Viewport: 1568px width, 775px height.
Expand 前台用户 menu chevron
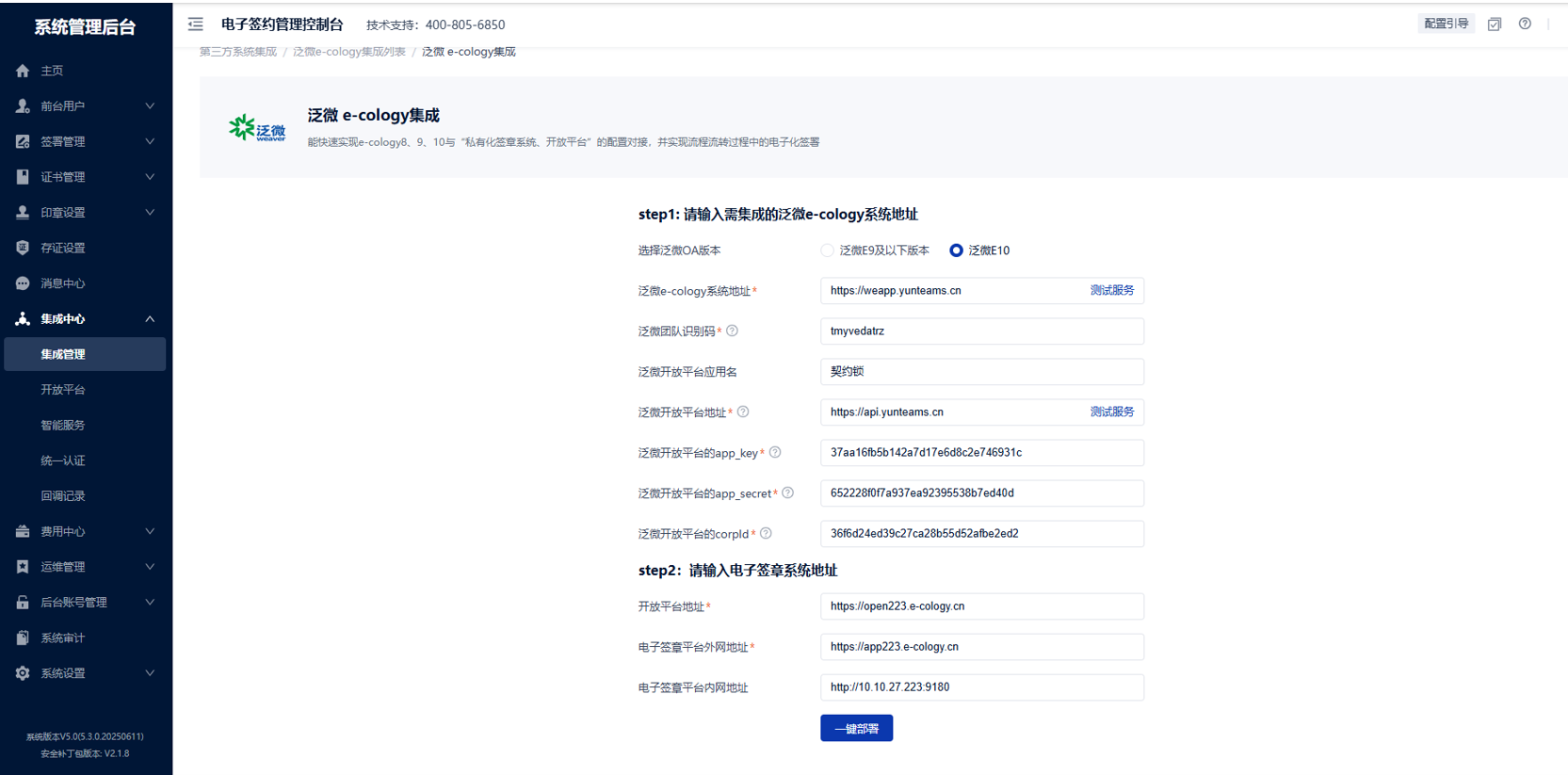(x=150, y=106)
